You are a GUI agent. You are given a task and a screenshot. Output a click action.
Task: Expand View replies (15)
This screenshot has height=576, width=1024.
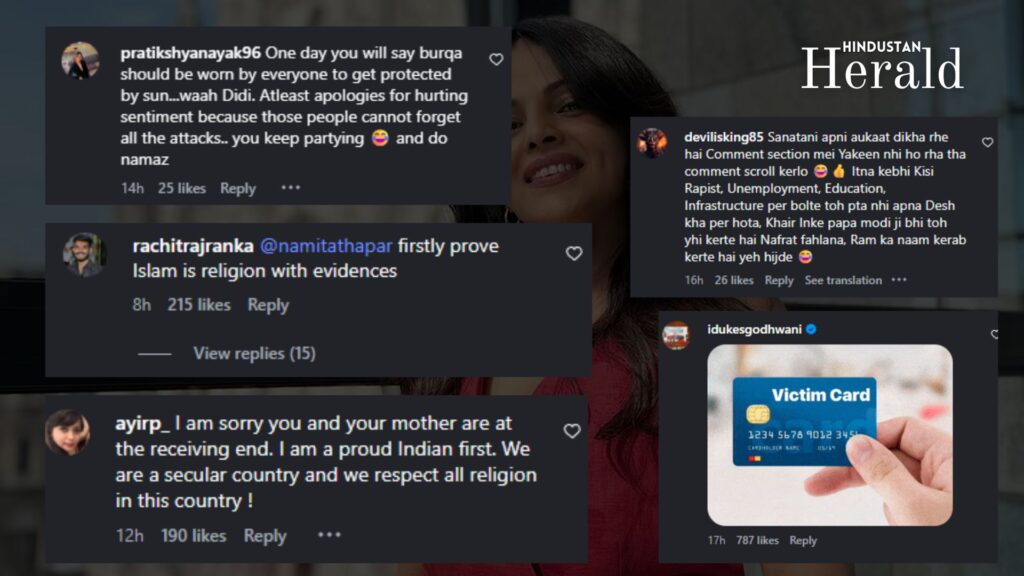[254, 353]
